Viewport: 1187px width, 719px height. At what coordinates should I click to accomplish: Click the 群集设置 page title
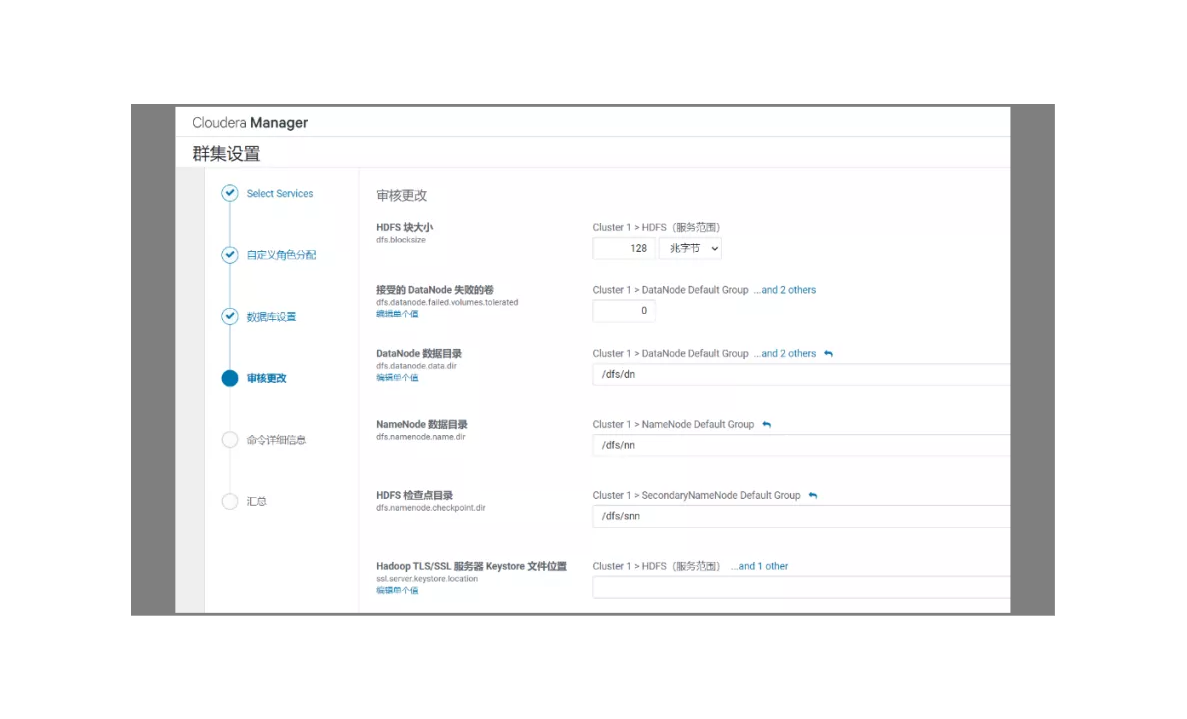[x=226, y=154]
